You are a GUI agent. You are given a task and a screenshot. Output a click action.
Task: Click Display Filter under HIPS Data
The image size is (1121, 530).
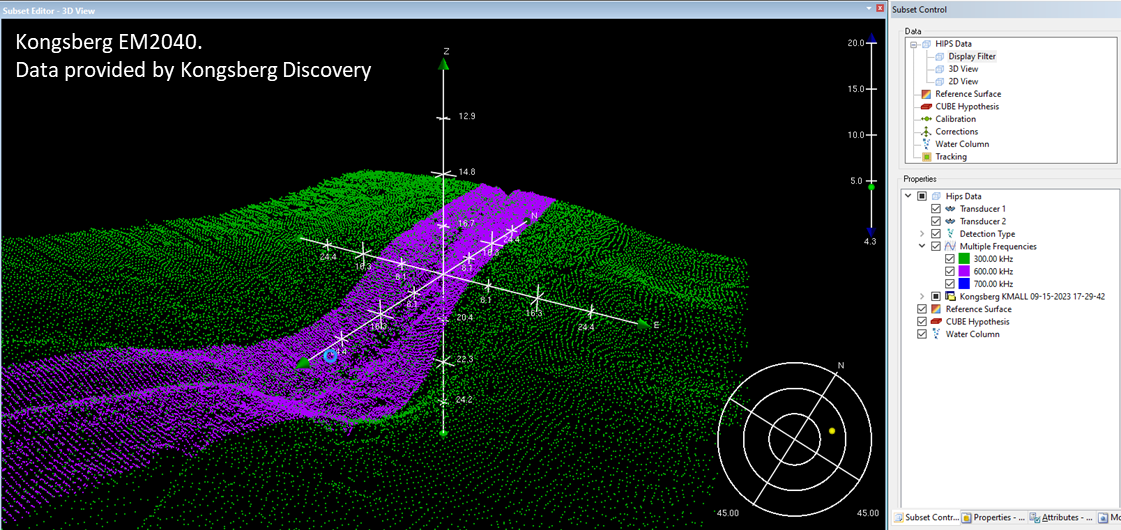coord(972,57)
